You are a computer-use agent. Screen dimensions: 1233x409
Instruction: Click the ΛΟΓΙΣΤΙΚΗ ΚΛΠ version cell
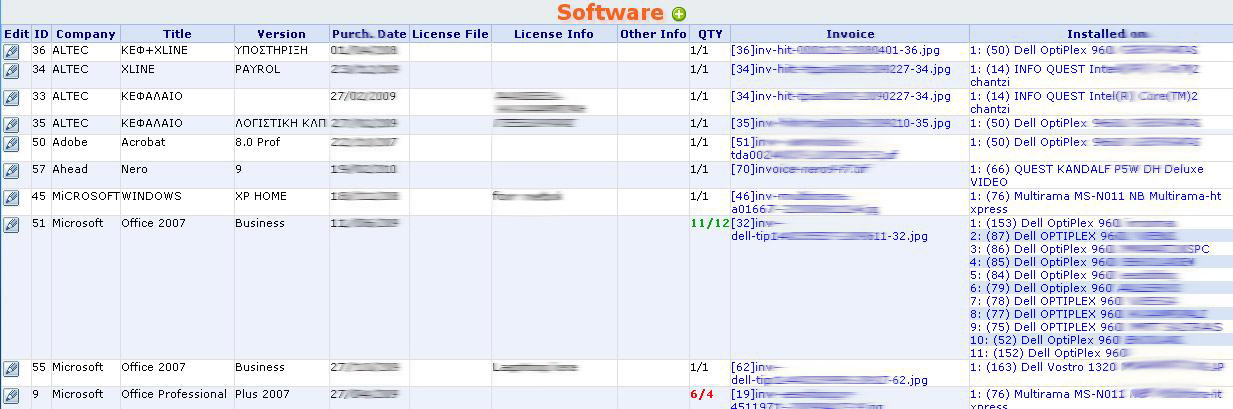click(281, 123)
